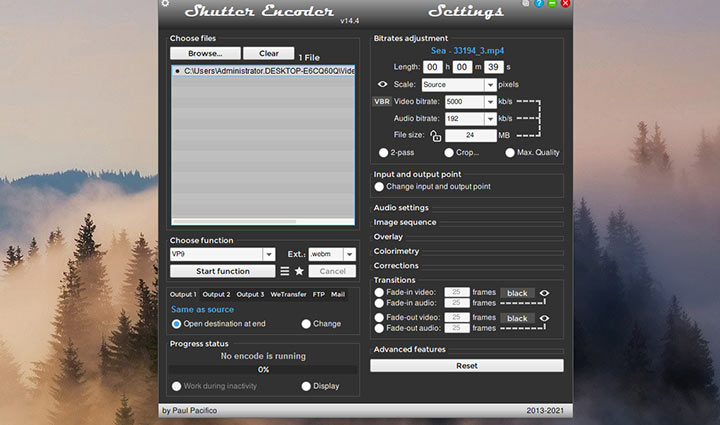Click the grey document icon beside help
Image resolution: width=720 pixels, height=425 pixels.
pos(526,4)
